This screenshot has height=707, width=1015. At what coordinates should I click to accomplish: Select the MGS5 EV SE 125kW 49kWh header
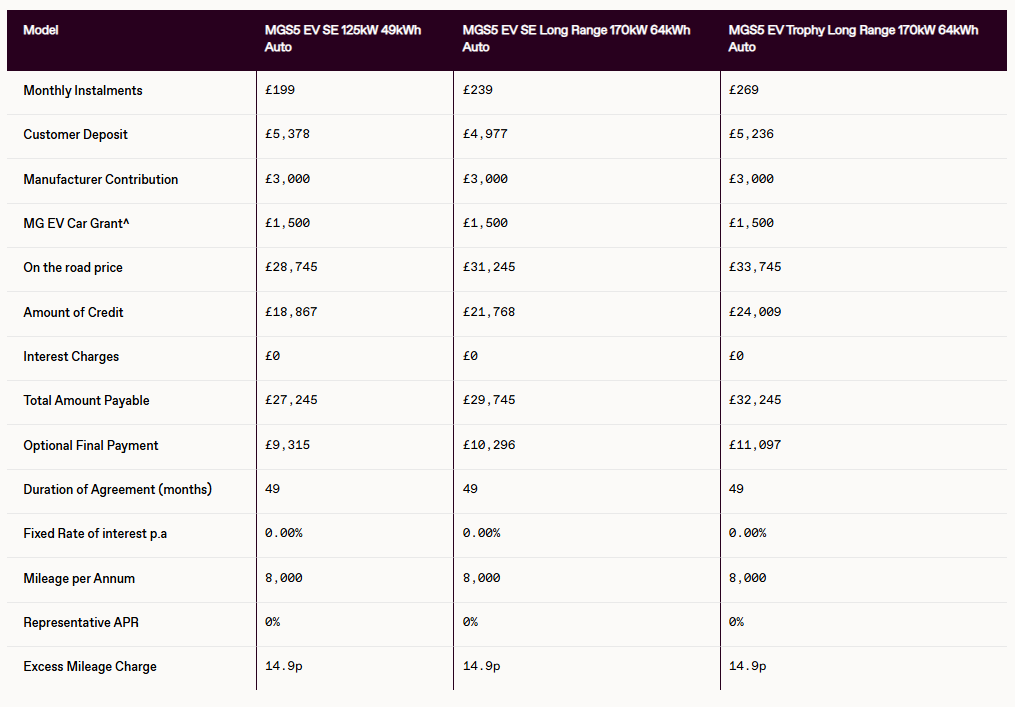[343, 38]
